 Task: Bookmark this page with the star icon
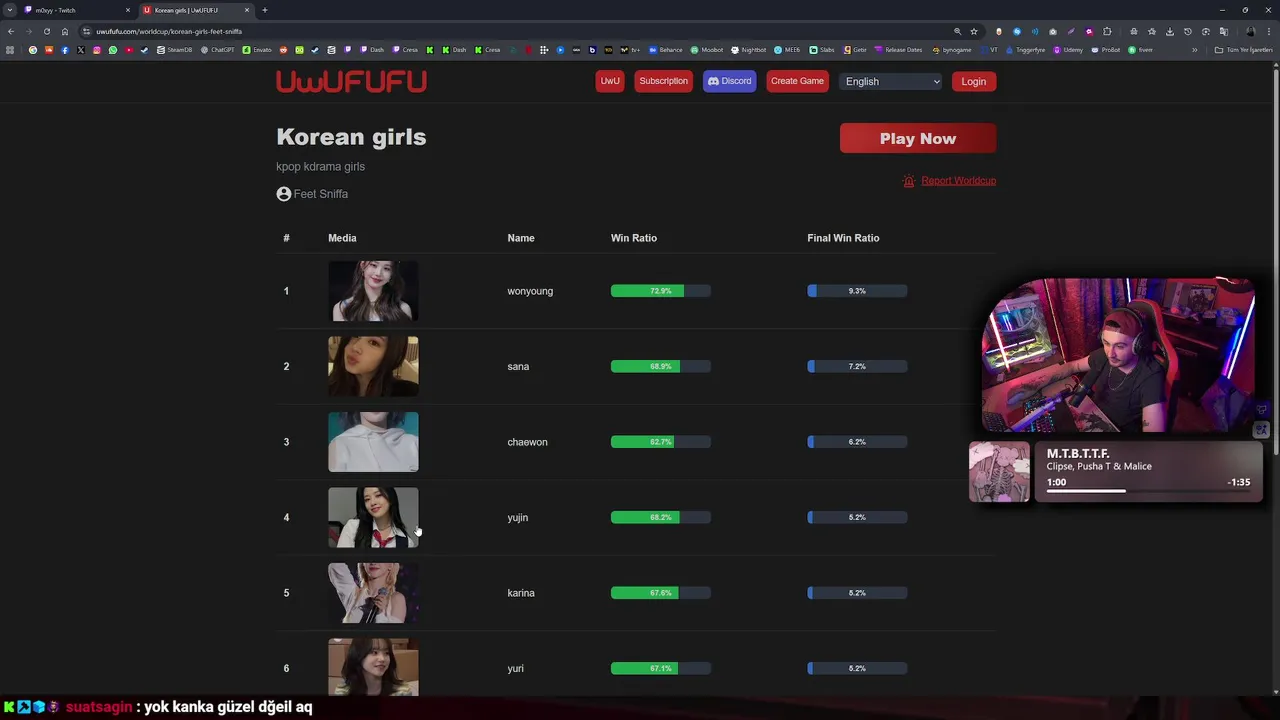pyautogui.click(x=974, y=31)
